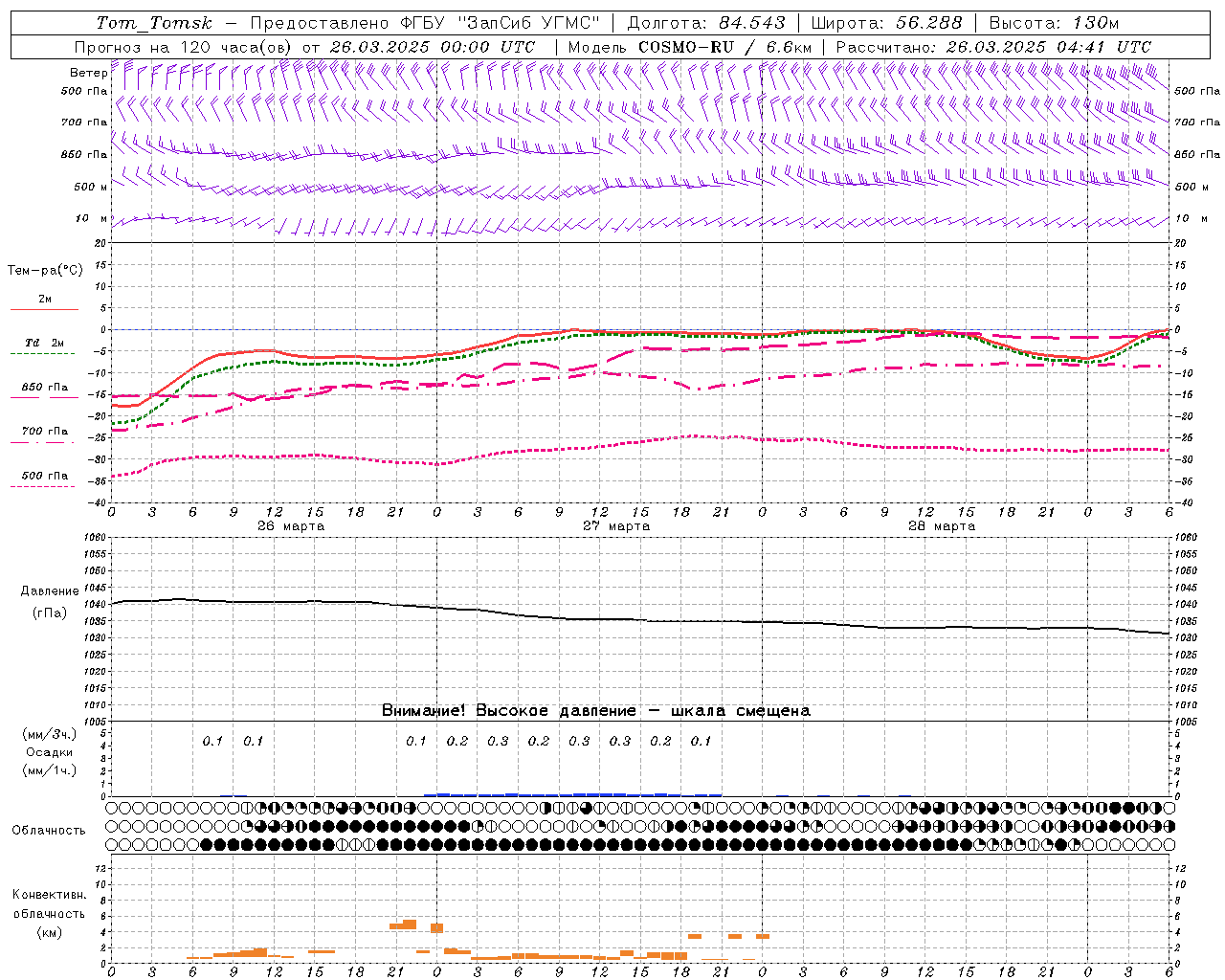Click the '(гПа)' unit under Давление

coord(50,613)
